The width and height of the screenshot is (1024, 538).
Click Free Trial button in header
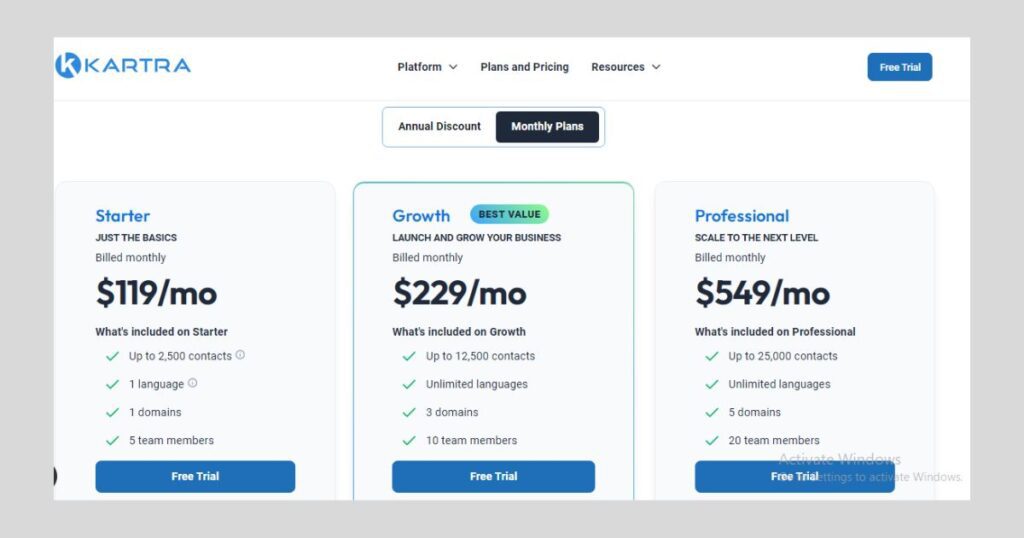pyautogui.click(x=899, y=67)
